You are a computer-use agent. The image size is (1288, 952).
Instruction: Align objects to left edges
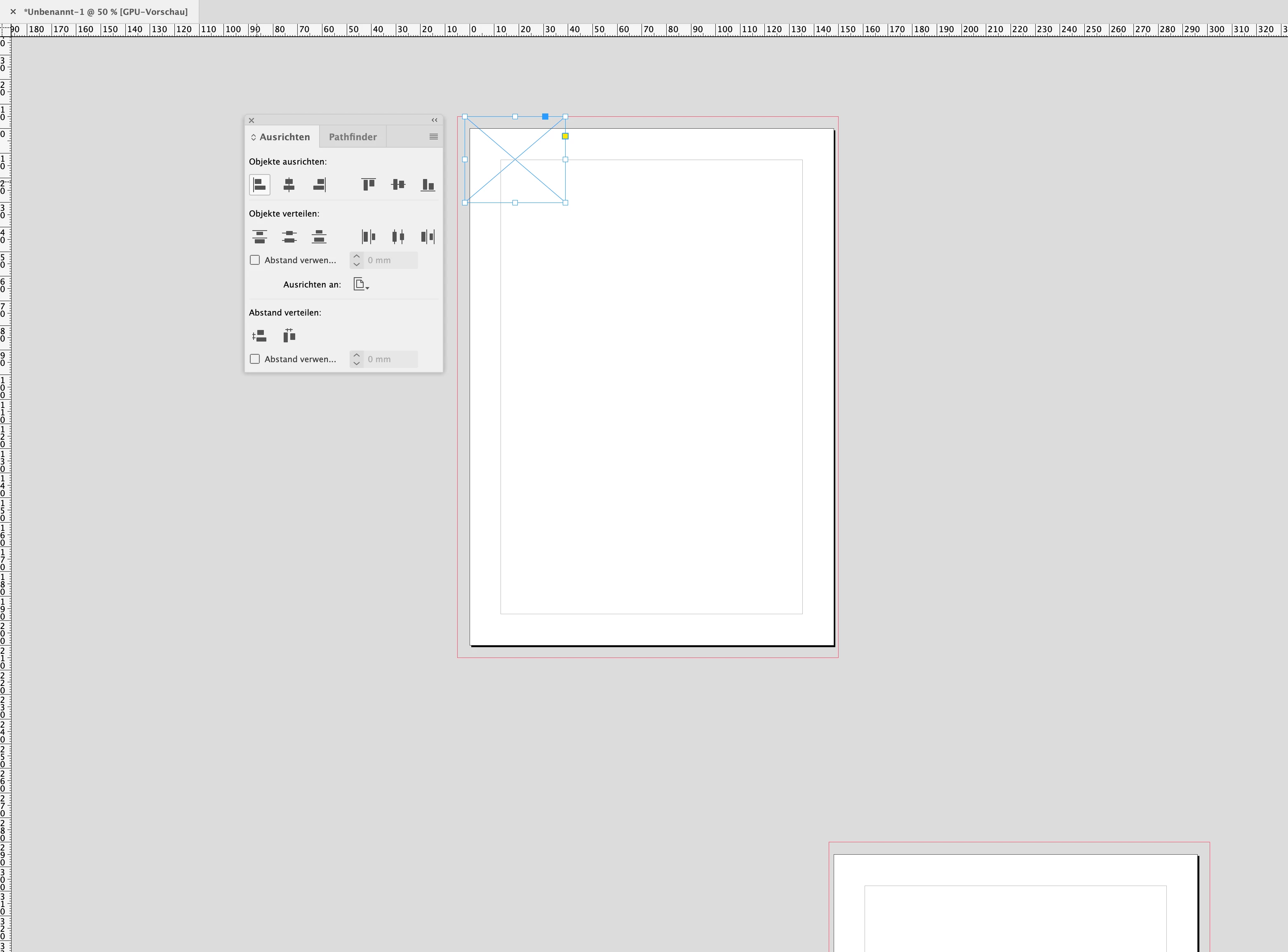point(259,184)
